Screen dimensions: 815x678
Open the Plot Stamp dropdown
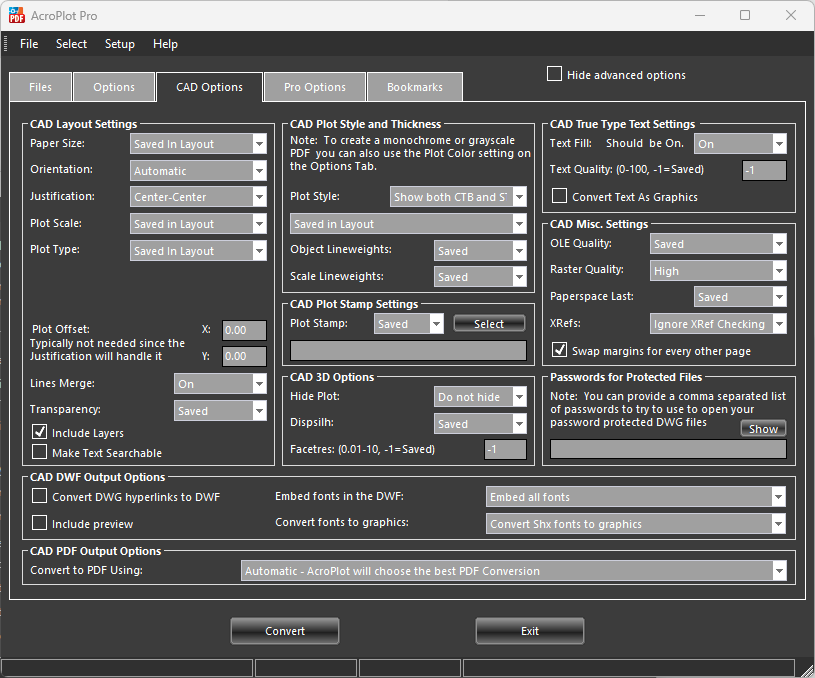(x=409, y=324)
